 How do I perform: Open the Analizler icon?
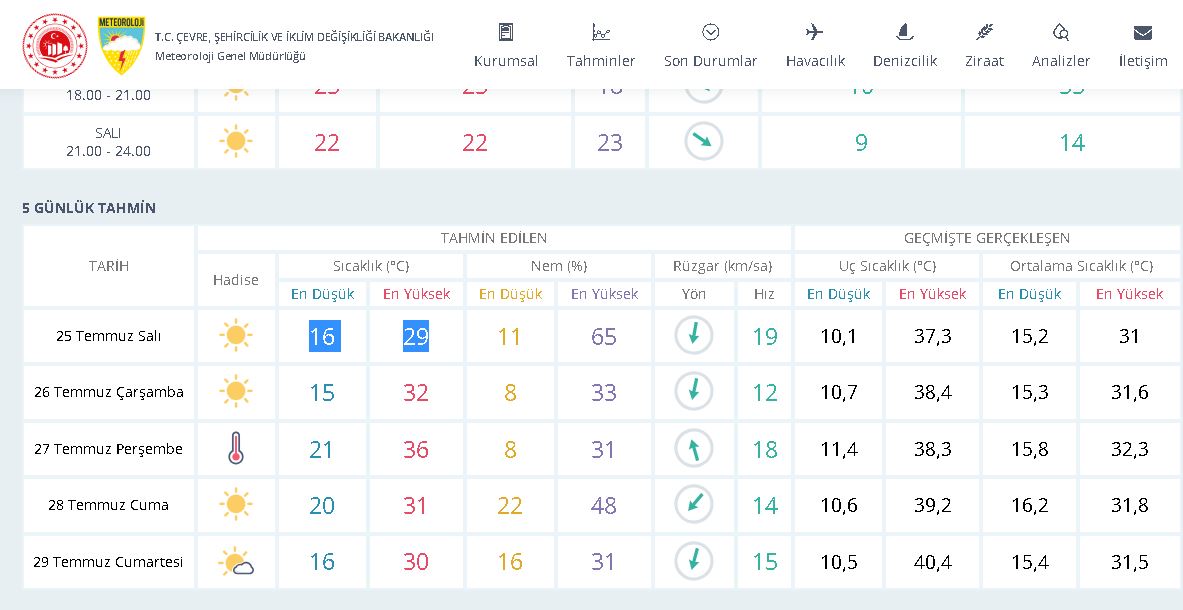(x=1061, y=32)
